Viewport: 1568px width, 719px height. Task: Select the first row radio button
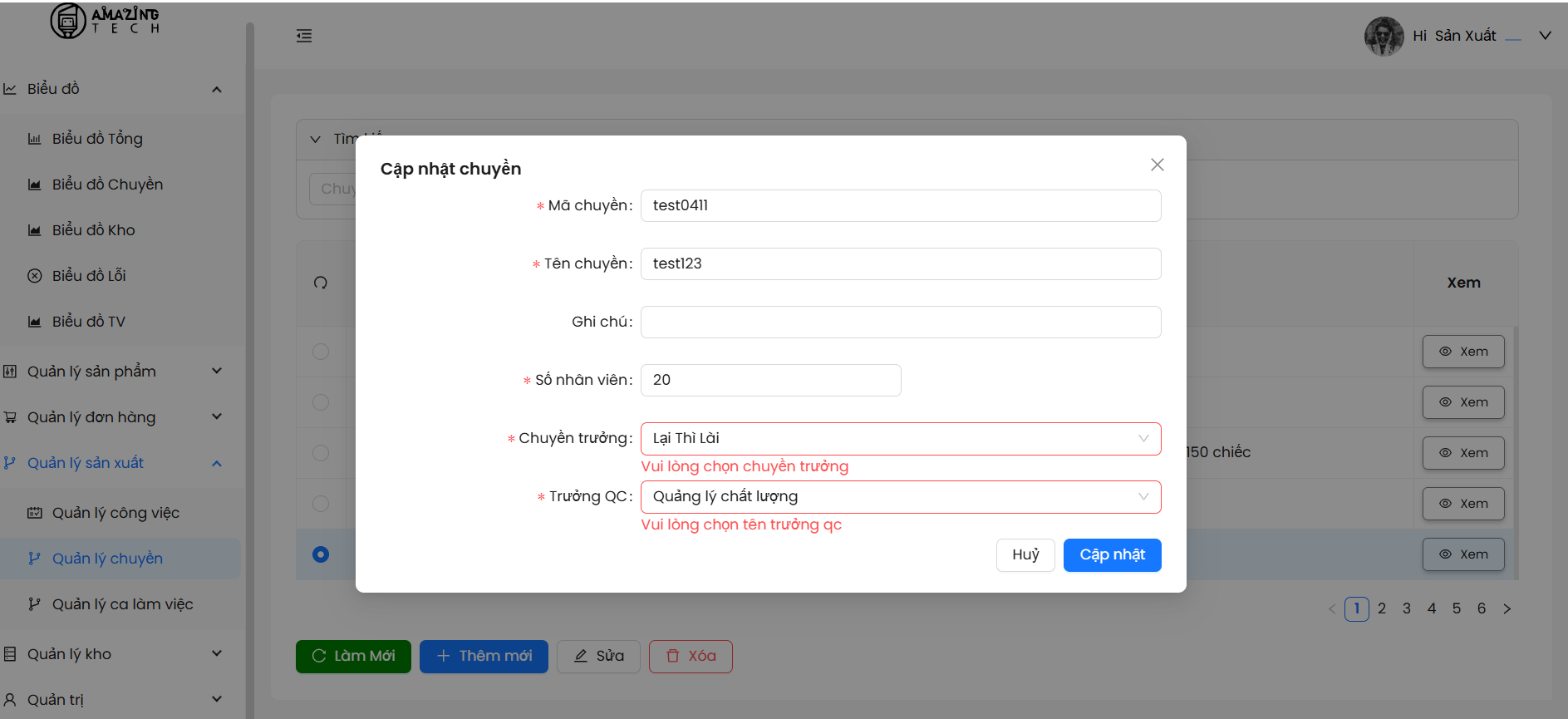click(x=321, y=352)
